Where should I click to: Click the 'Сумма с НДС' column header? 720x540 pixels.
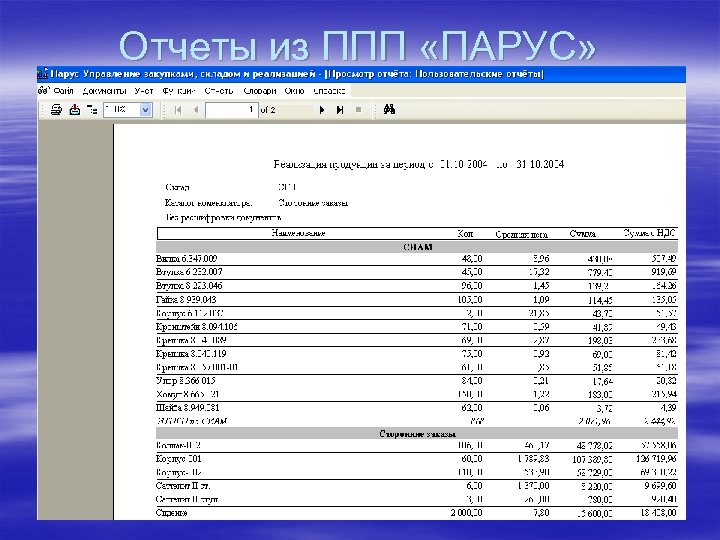(649, 233)
